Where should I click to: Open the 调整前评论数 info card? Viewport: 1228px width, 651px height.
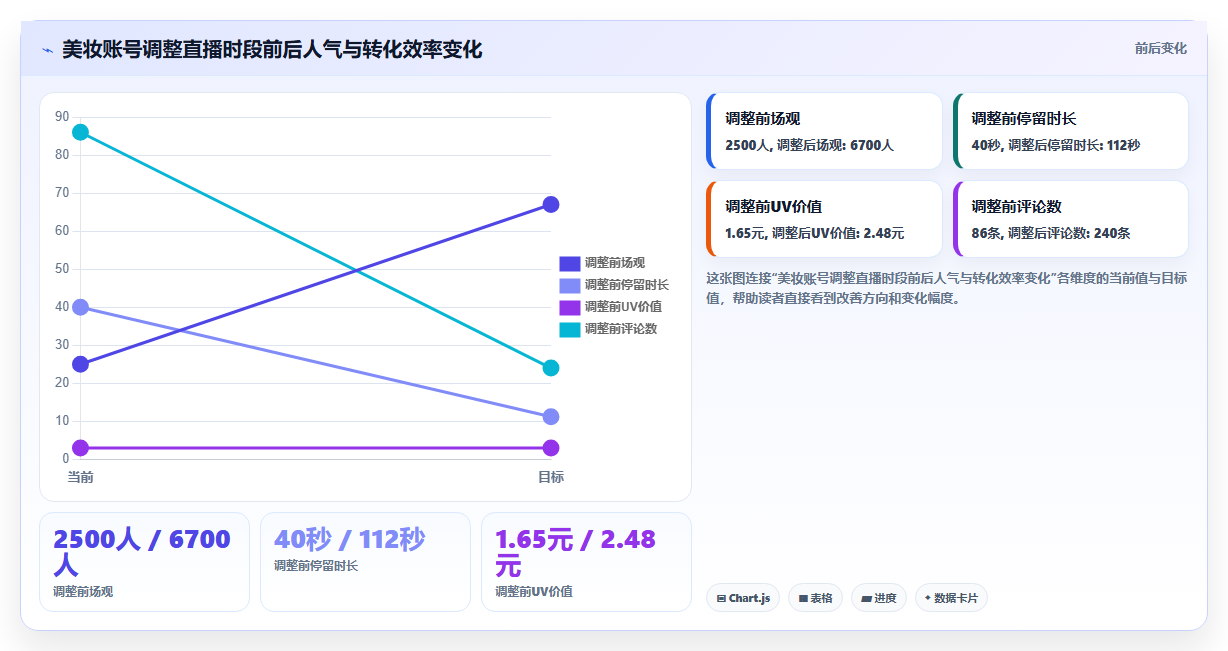point(1070,219)
